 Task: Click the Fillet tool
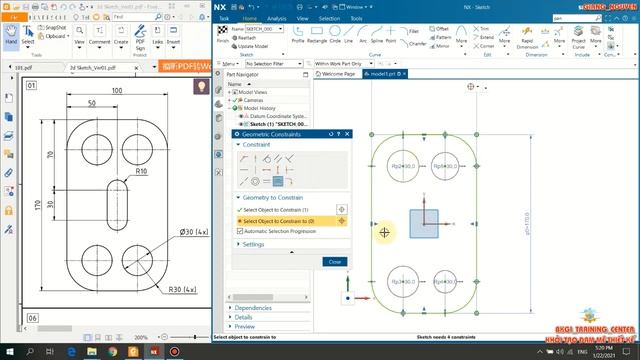409,31
